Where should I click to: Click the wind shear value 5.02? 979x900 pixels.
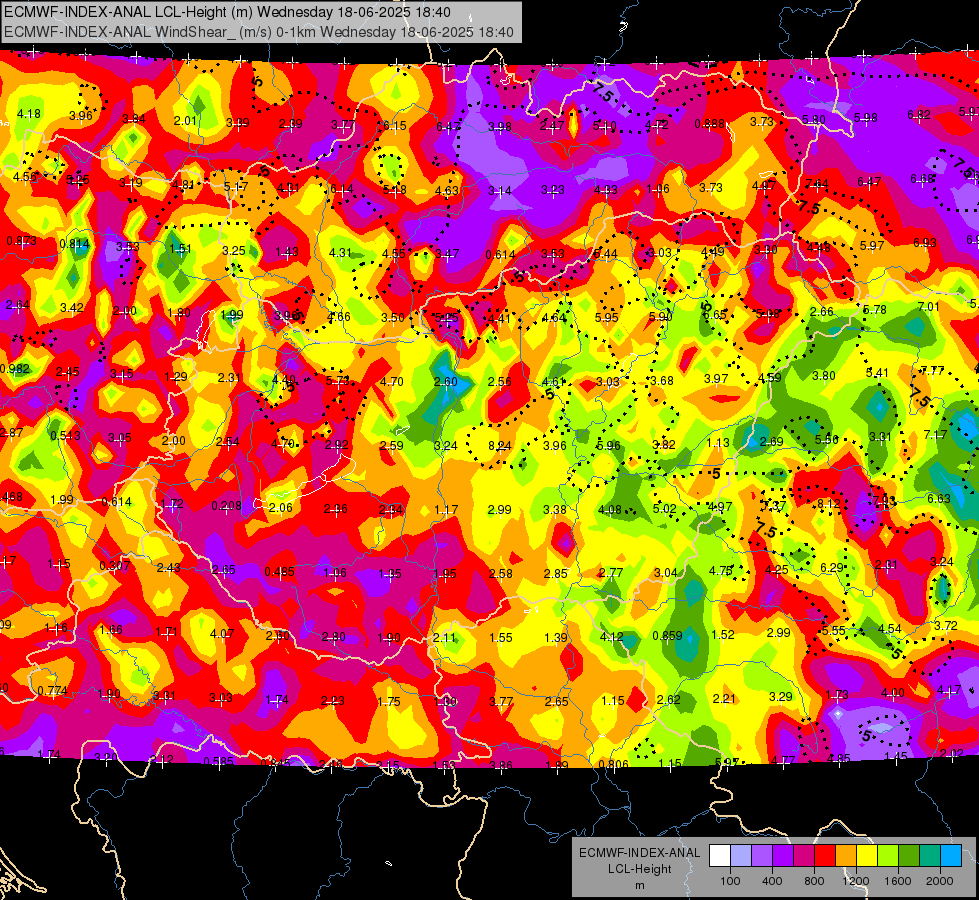(x=664, y=508)
